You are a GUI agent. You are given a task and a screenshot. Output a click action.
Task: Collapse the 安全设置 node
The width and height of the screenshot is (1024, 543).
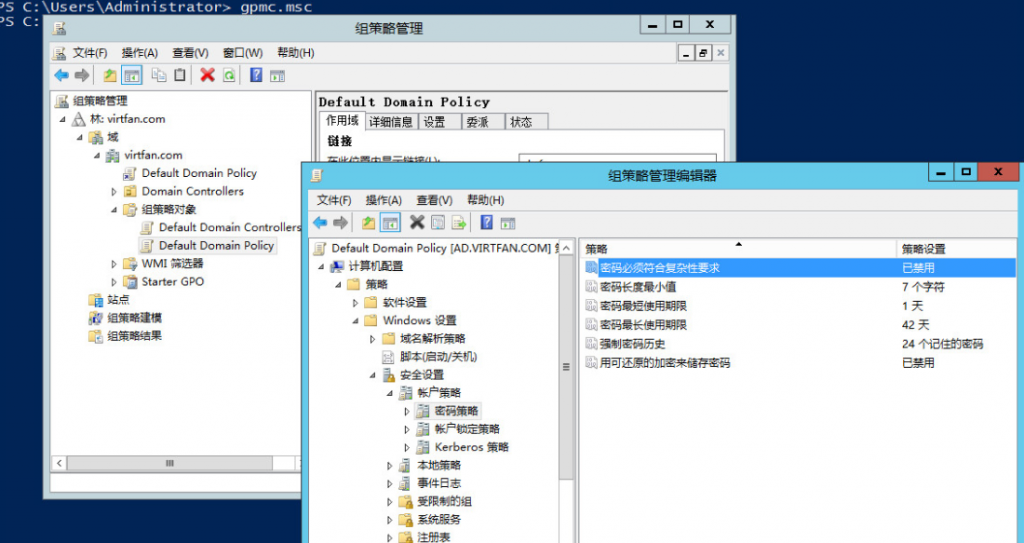(372, 375)
